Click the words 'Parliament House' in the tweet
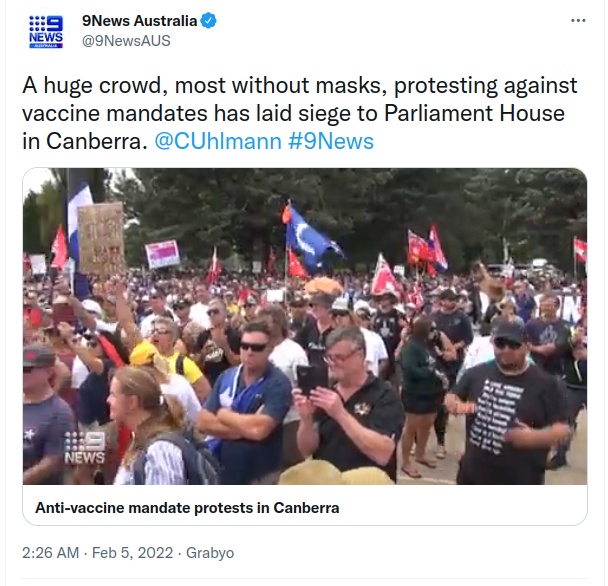 tap(474, 113)
